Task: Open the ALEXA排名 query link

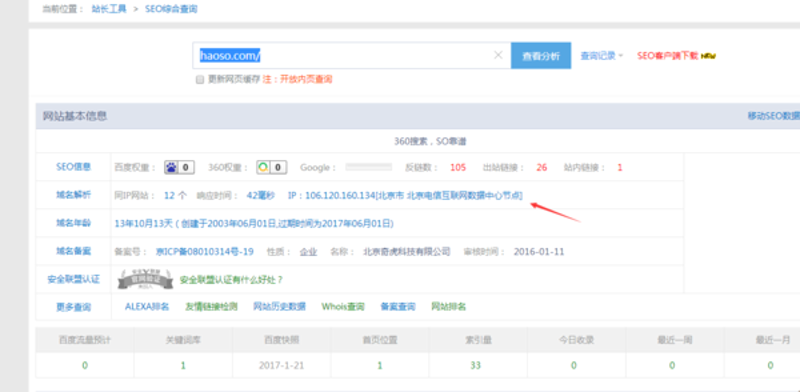Action: (x=147, y=307)
